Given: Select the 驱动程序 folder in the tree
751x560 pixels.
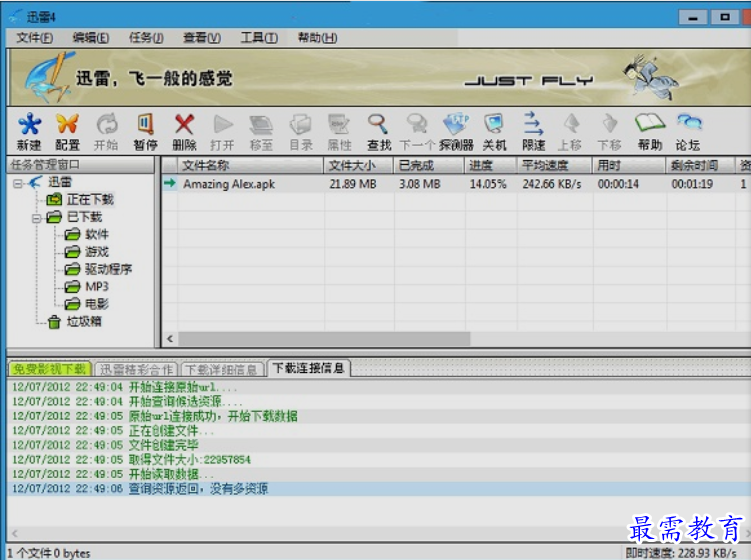Looking at the screenshot, I should [x=108, y=269].
